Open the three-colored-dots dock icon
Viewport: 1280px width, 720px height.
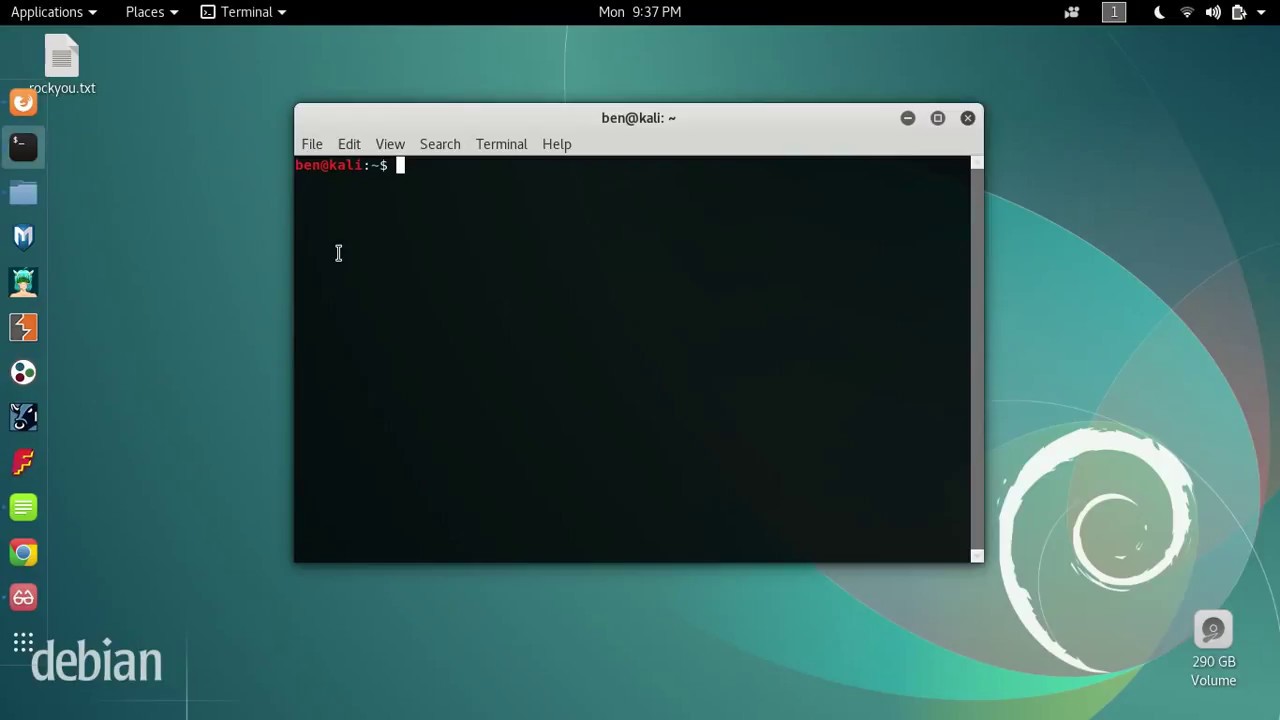coord(23,372)
